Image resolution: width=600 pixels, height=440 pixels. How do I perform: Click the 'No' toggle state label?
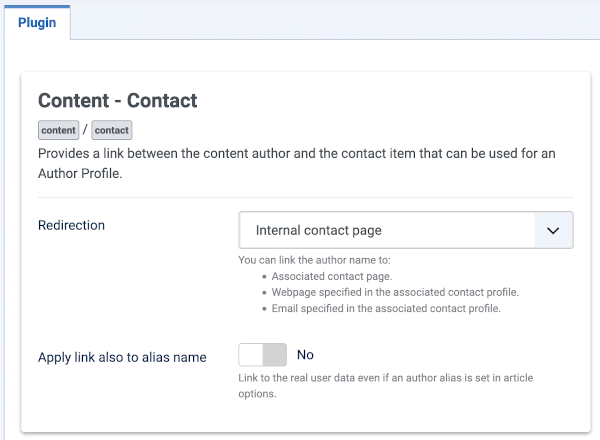tap(305, 355)
